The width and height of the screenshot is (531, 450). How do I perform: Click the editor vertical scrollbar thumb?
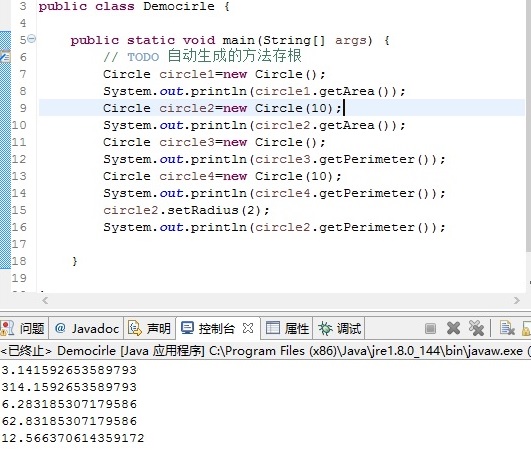(x=528, y=125)
